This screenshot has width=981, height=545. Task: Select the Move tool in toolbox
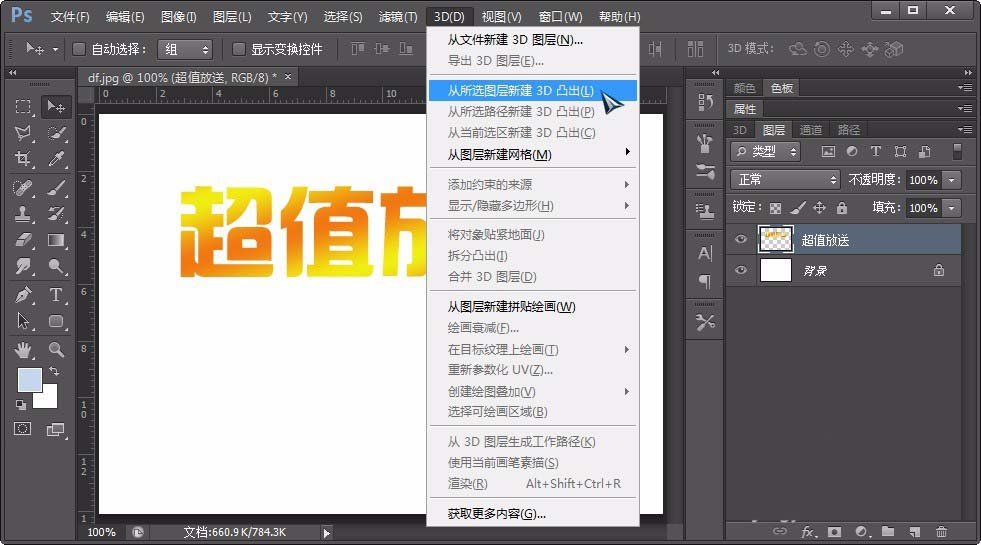coord(56,107)
